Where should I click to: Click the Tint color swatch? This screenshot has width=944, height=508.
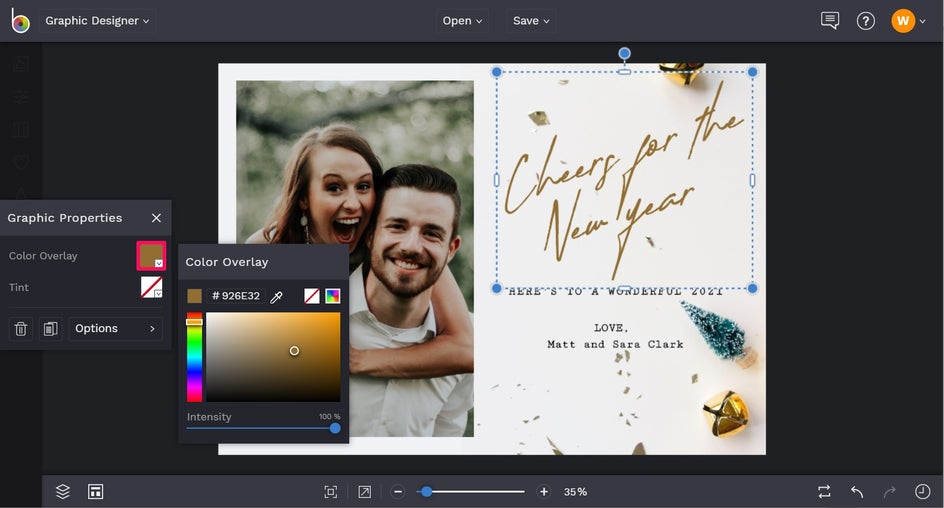(x=151, y=287)
